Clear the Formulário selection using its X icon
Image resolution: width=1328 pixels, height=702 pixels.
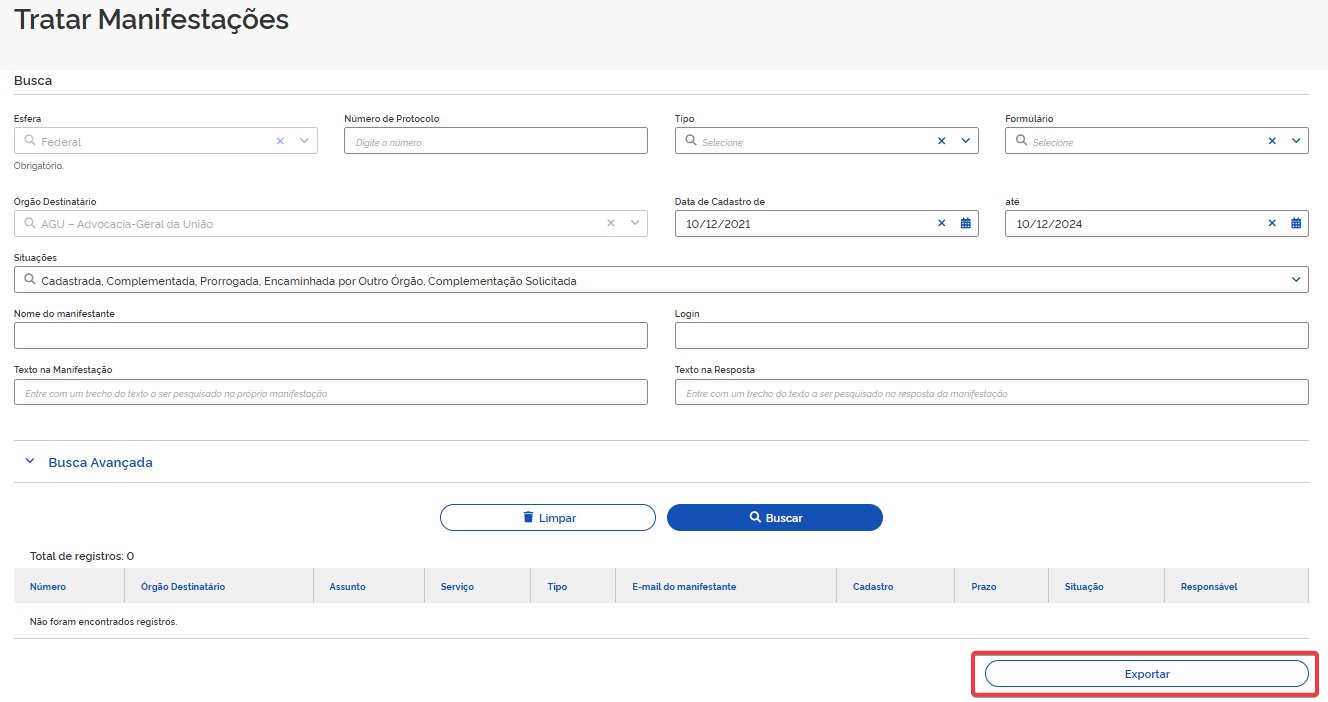point(1272,141)
